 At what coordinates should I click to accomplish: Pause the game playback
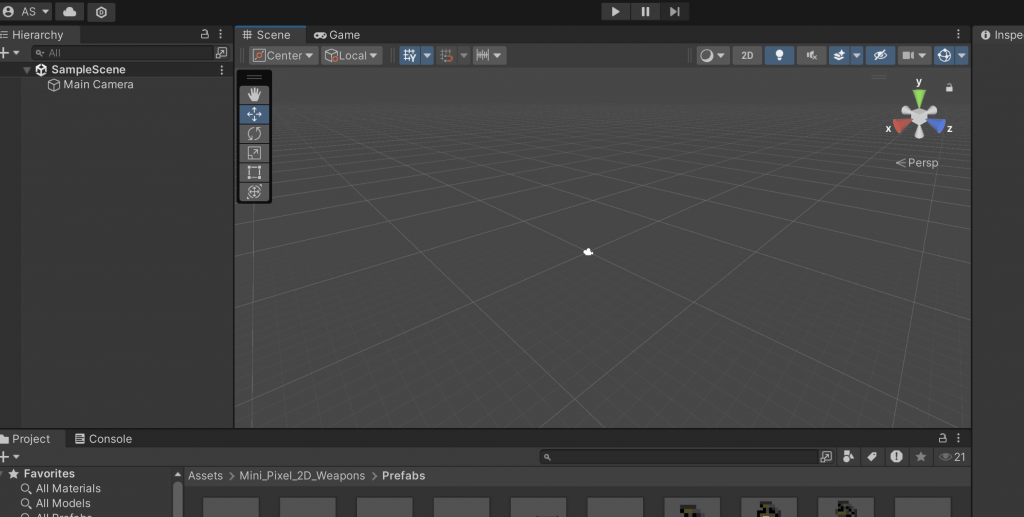pos(645,11)
